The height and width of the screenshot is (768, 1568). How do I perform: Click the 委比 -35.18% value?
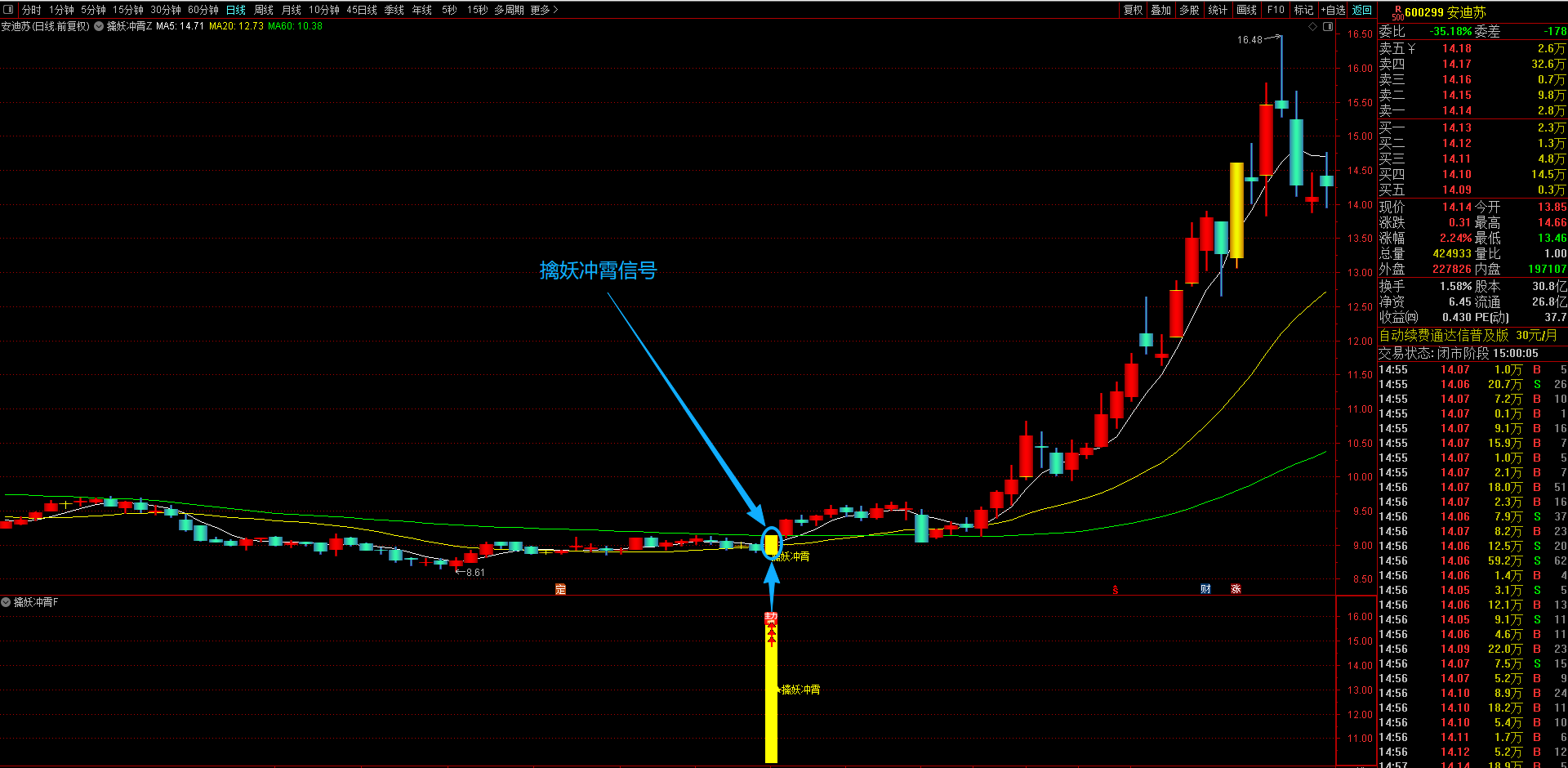click(1451, 32)
